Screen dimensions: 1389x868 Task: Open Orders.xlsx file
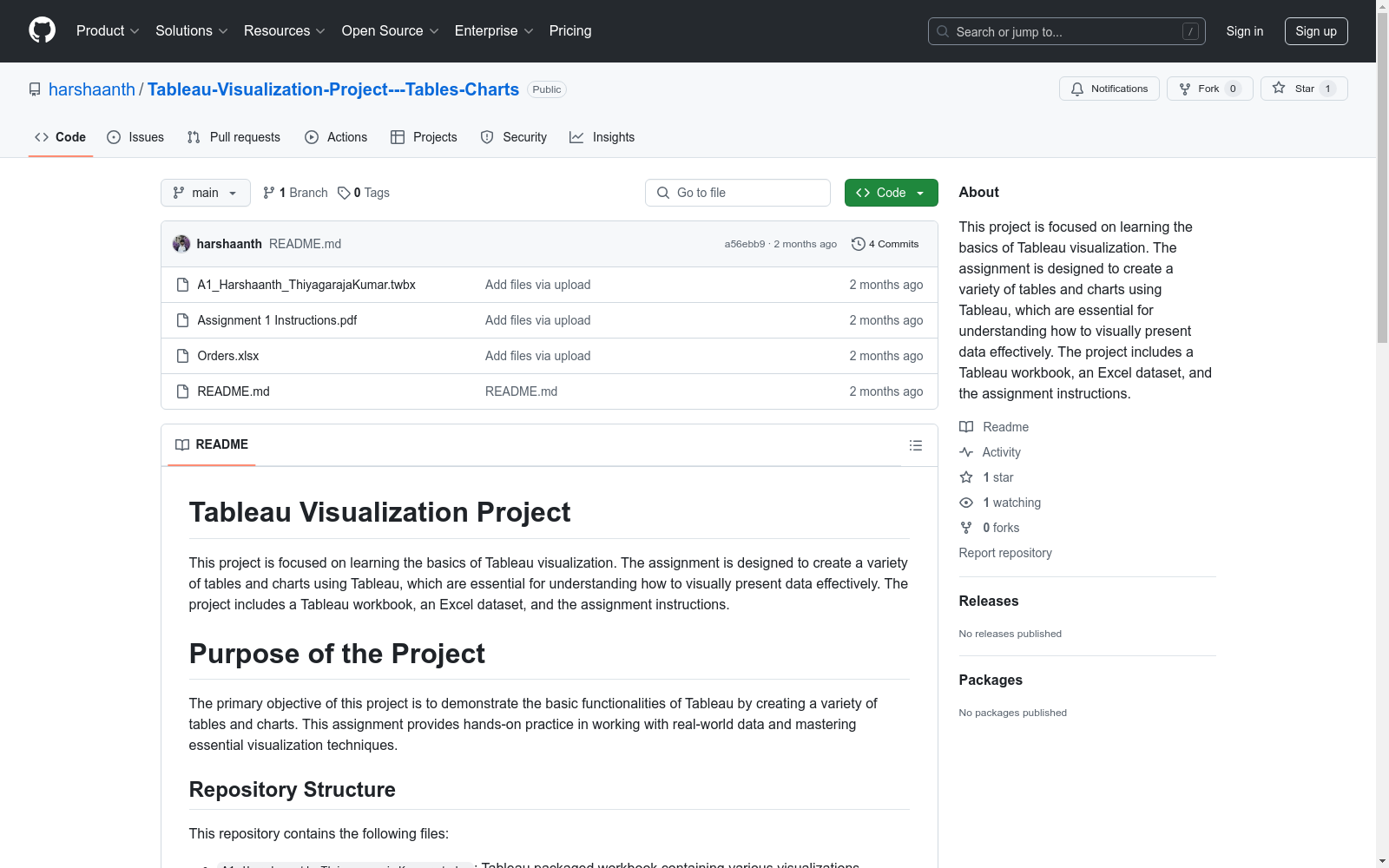coord(228,356)
